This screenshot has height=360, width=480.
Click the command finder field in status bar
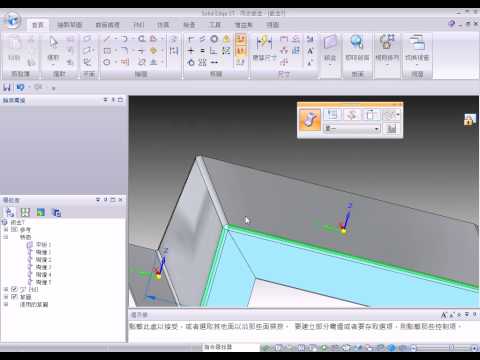point(231,347)
